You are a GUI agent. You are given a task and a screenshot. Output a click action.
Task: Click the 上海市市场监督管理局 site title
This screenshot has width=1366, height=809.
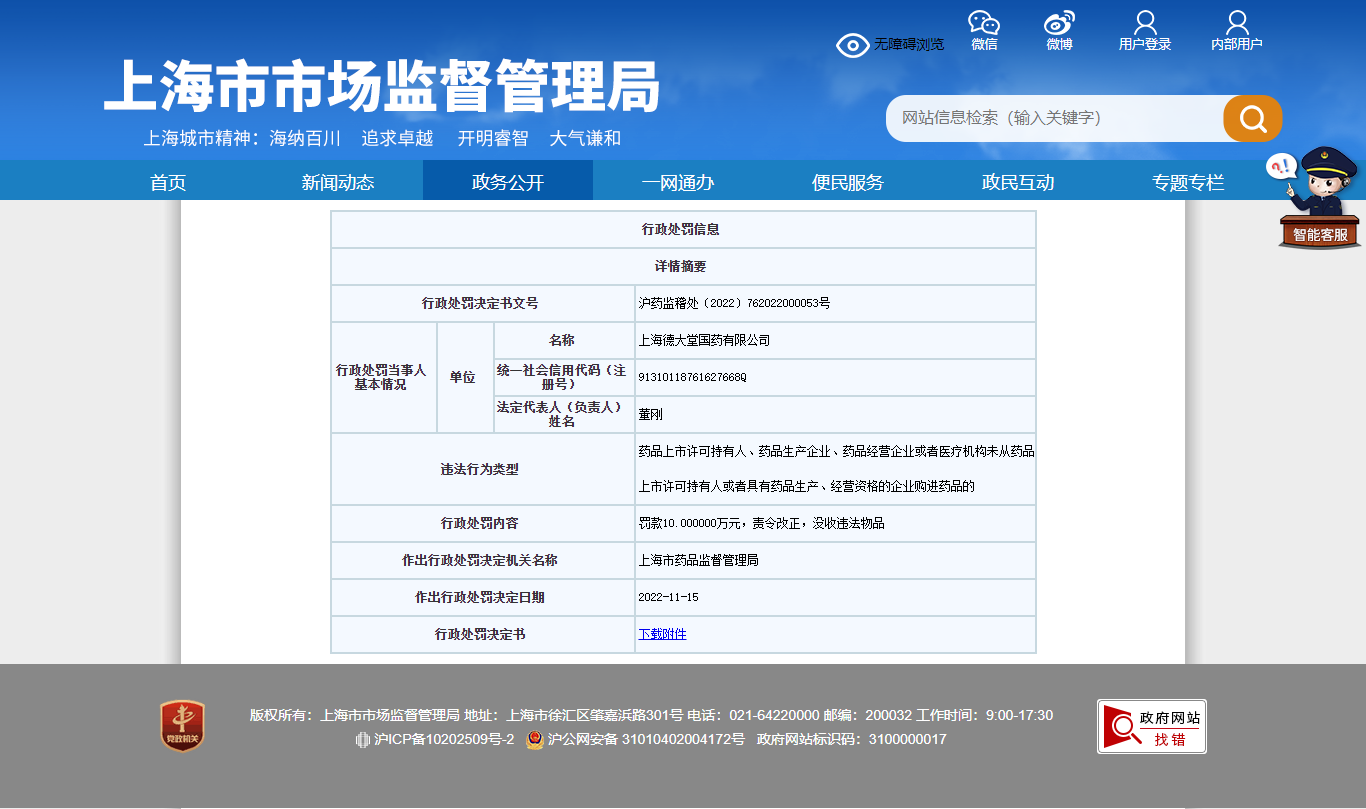pyautogui.click(x=381, y=86)
